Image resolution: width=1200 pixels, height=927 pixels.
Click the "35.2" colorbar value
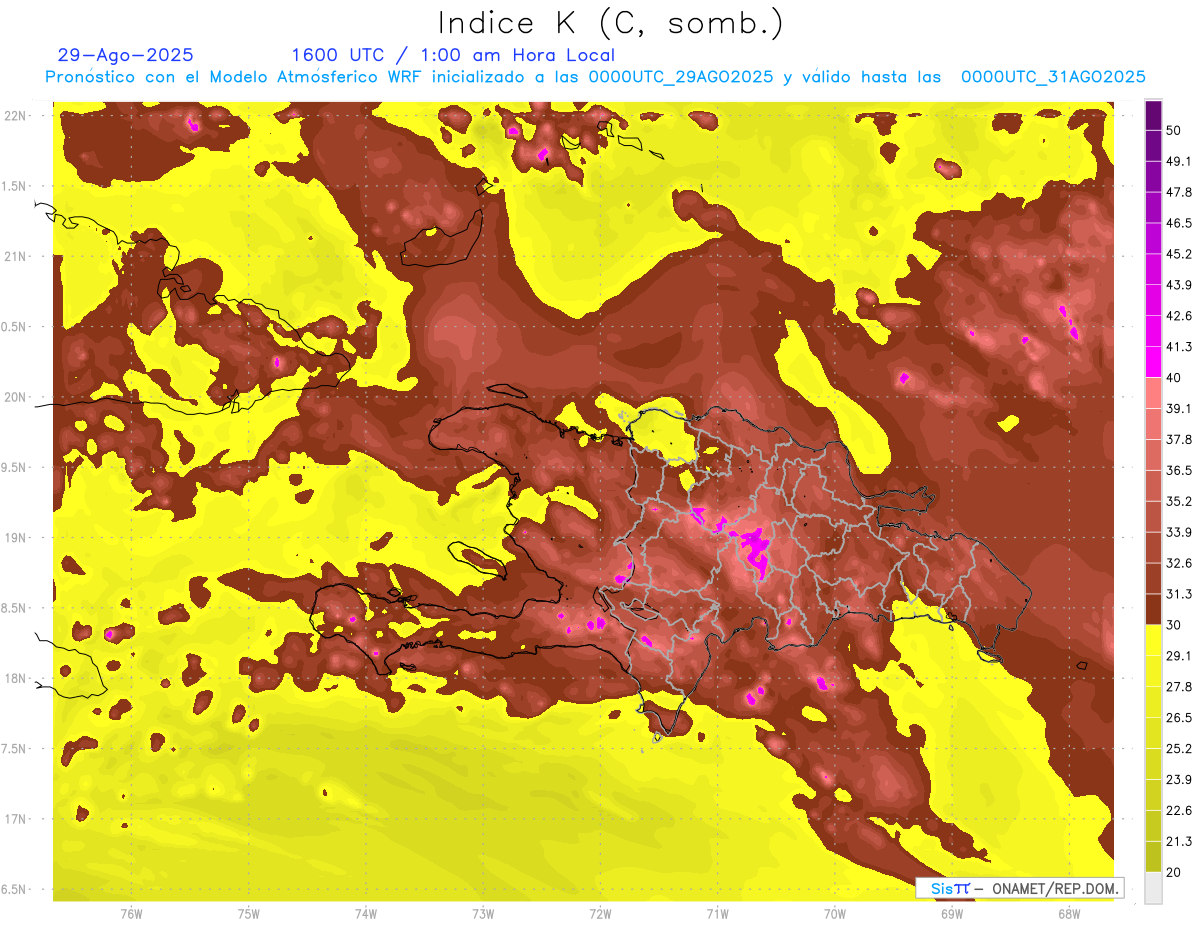point(1179,501)
